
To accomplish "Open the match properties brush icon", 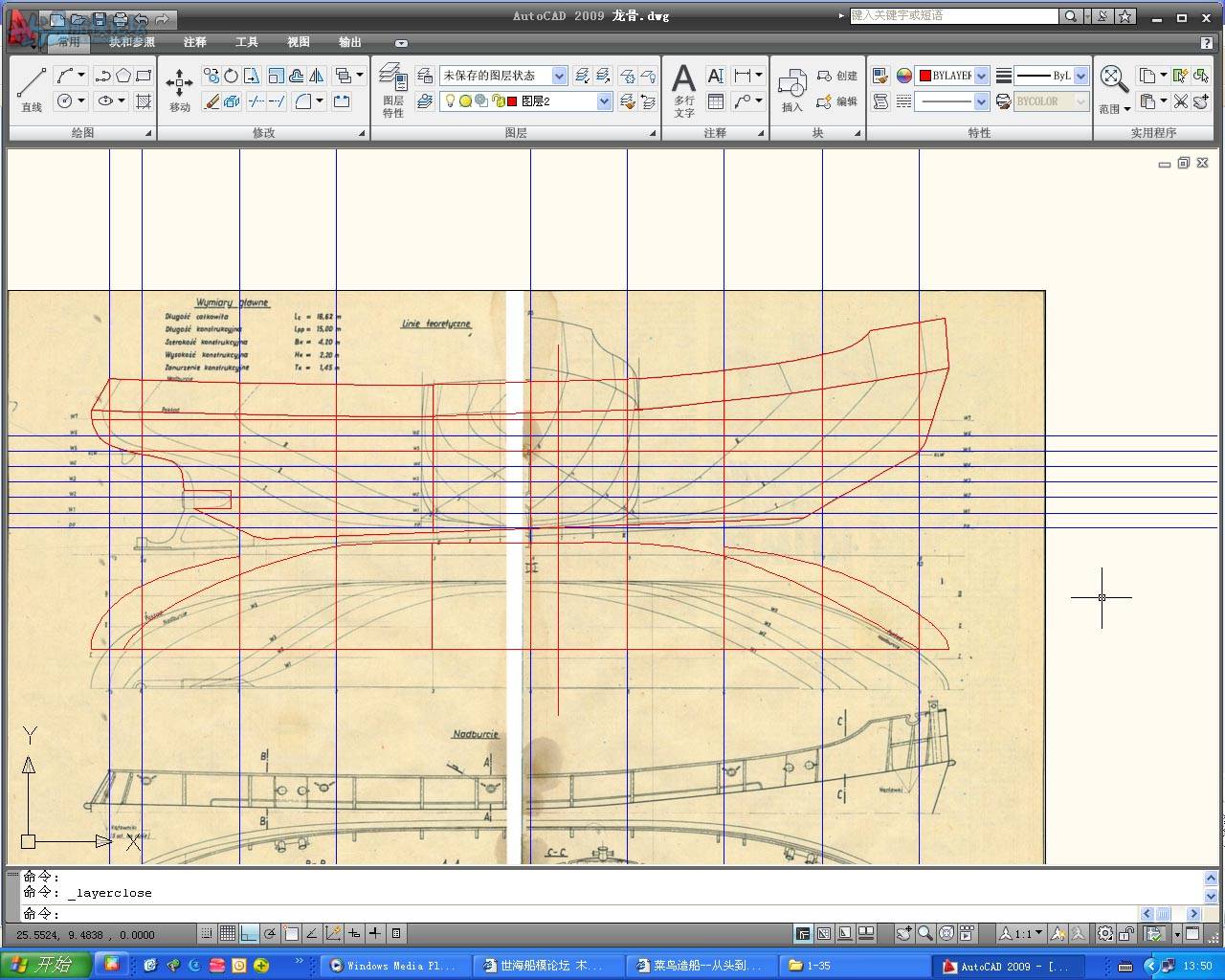I will [x=880, y=76].
